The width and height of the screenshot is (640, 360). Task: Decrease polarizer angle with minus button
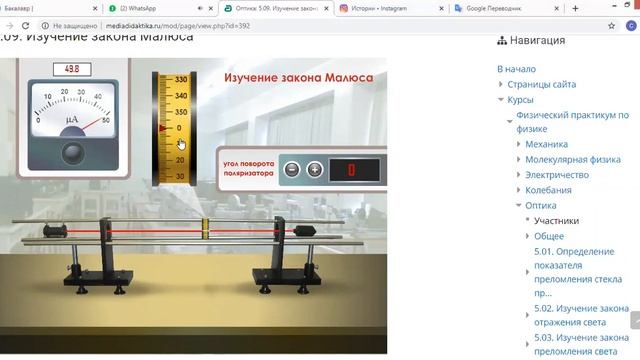pos(291,169)
